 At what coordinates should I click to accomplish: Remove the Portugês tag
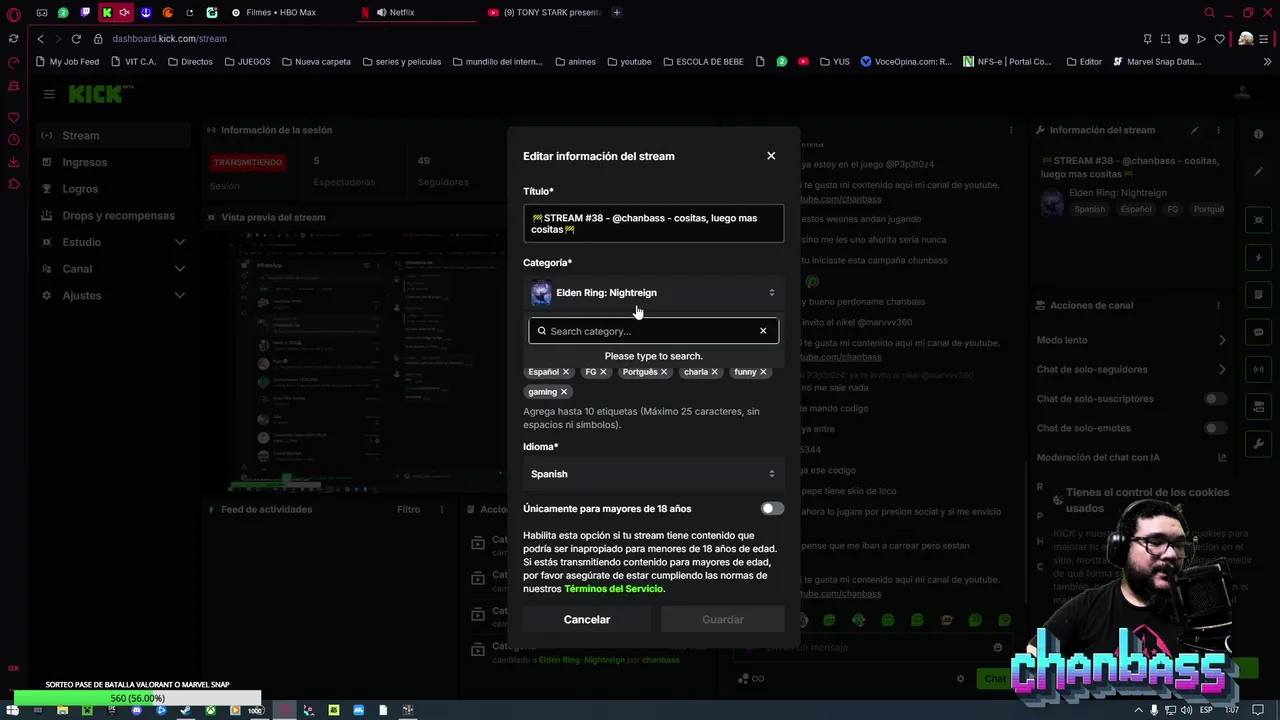(x=664, y=372)
